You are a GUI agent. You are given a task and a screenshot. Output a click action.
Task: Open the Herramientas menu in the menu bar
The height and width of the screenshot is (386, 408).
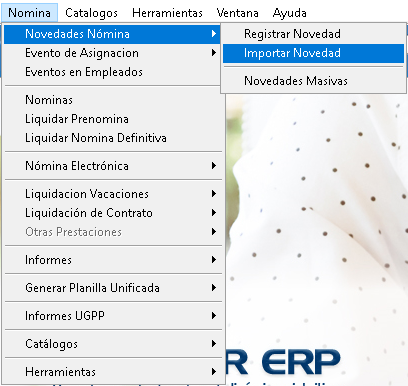(167, 13)
